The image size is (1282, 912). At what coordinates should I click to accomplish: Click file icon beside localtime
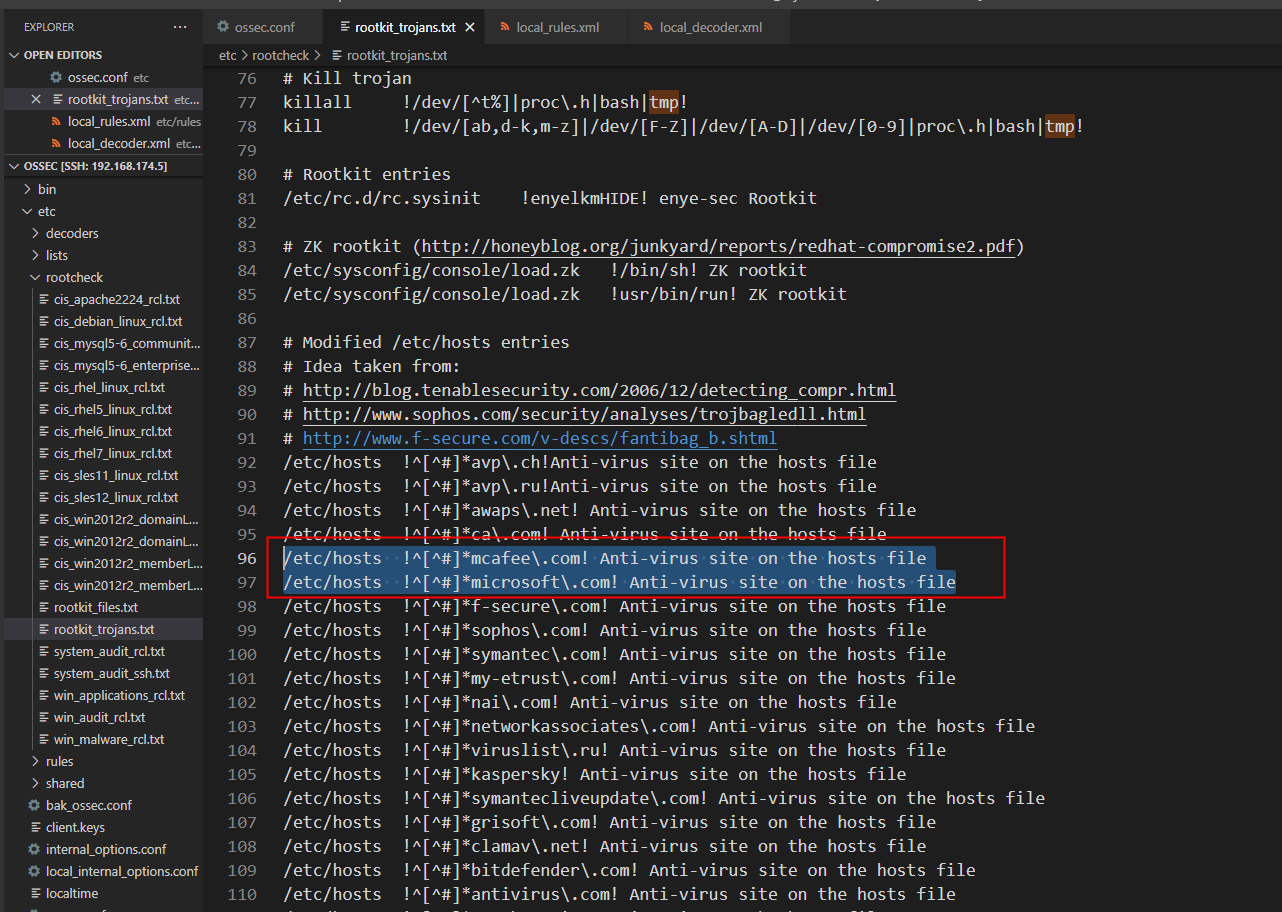coord(35,893)
